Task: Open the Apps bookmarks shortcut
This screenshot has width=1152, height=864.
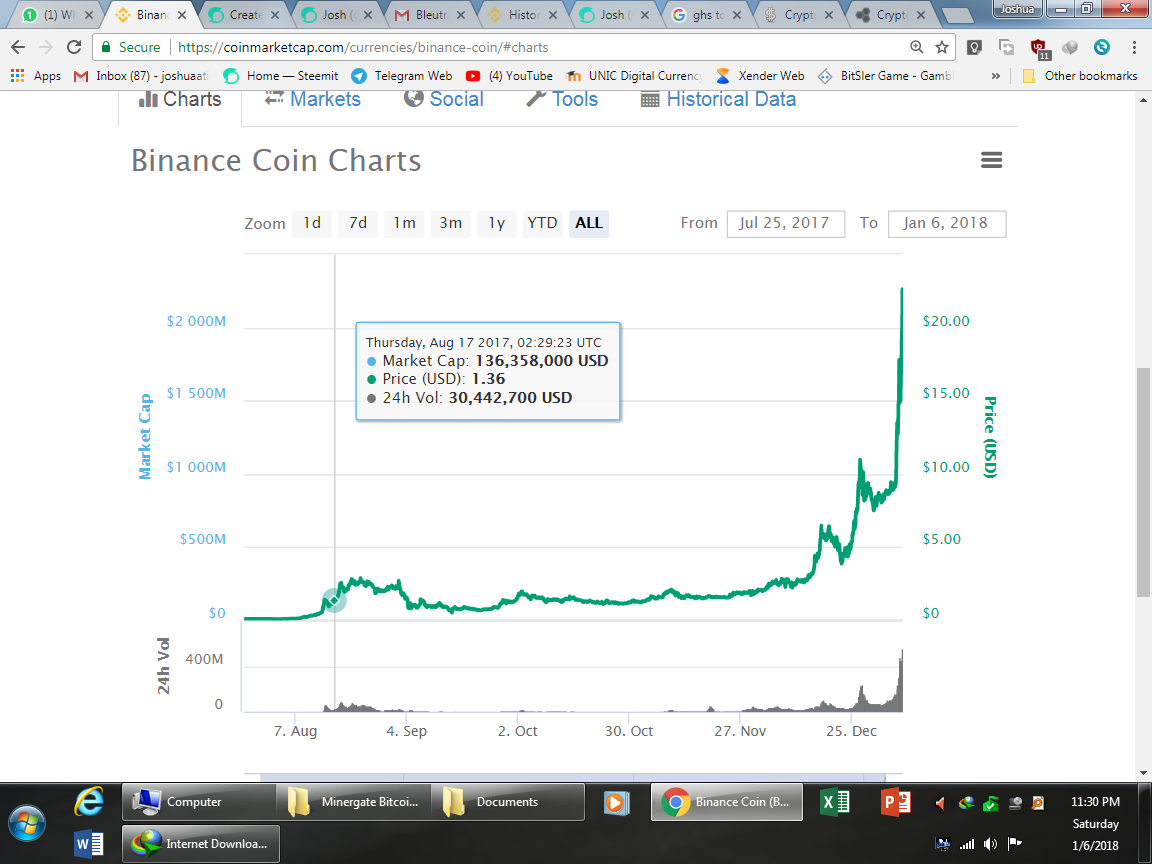Action: point(36,76)
